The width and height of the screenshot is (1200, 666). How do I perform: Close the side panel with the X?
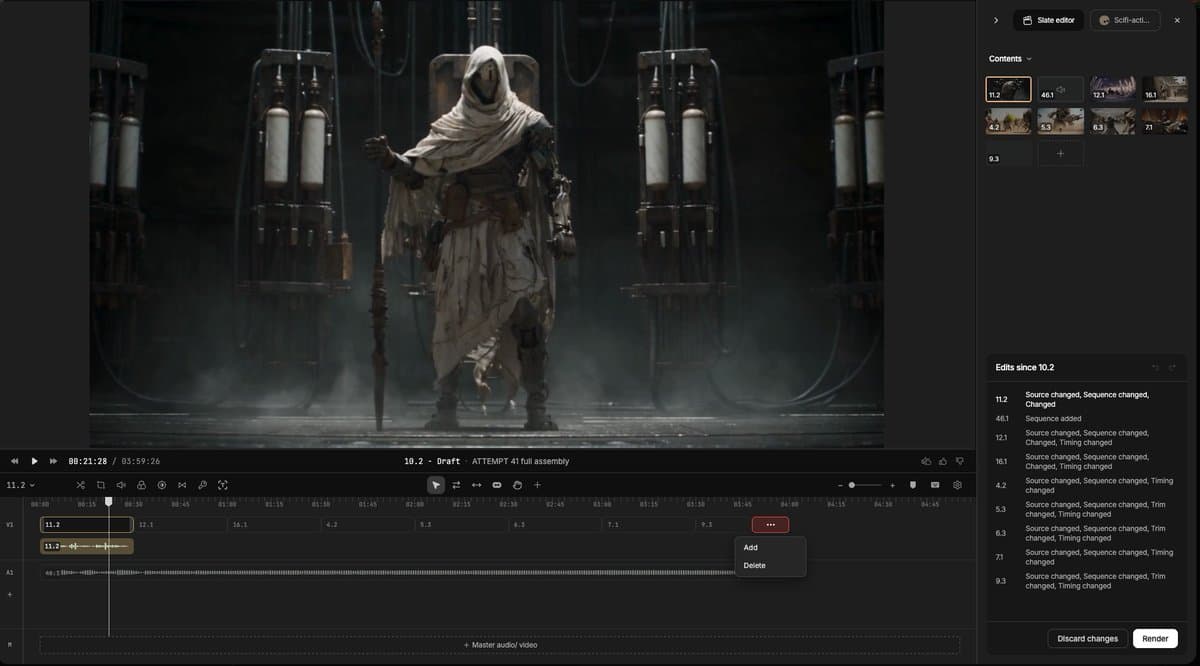coord(1177,20)
